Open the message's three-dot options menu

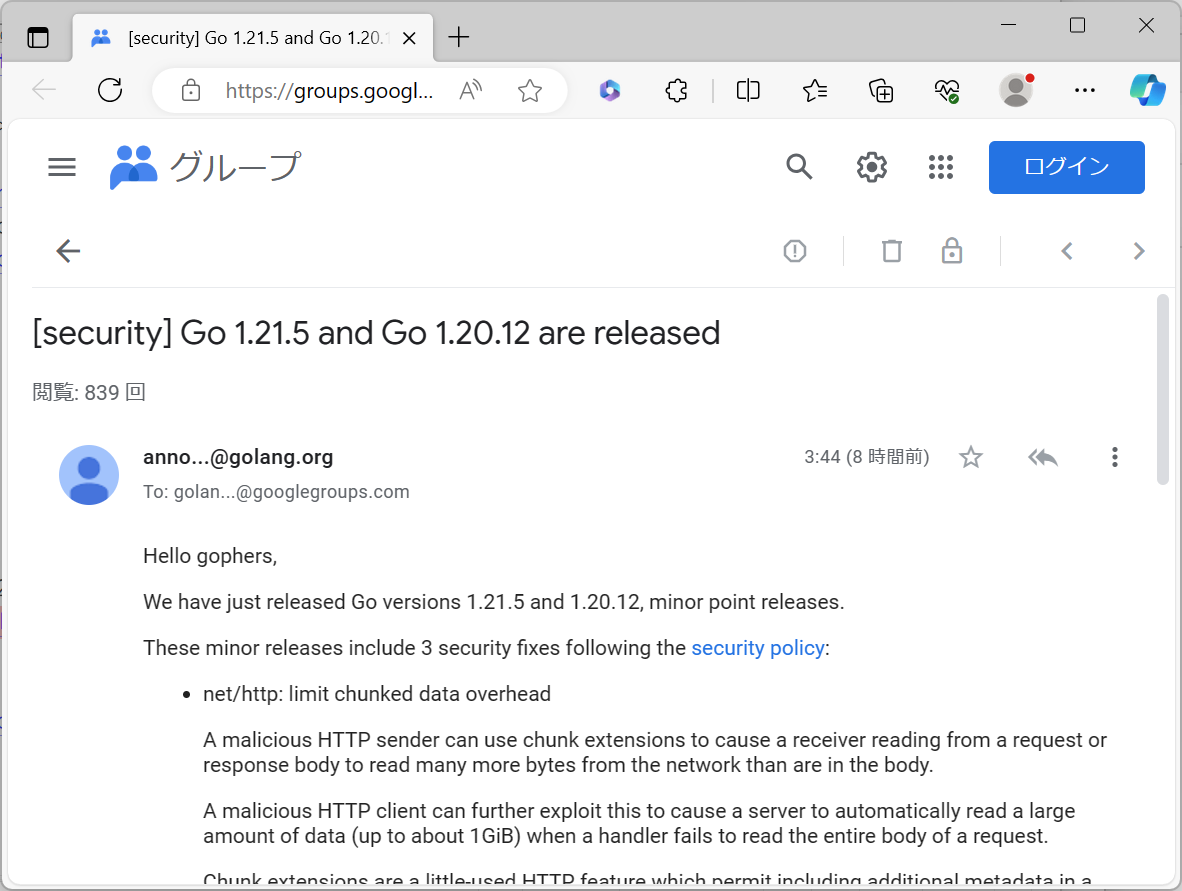[x=1114, y=457]
